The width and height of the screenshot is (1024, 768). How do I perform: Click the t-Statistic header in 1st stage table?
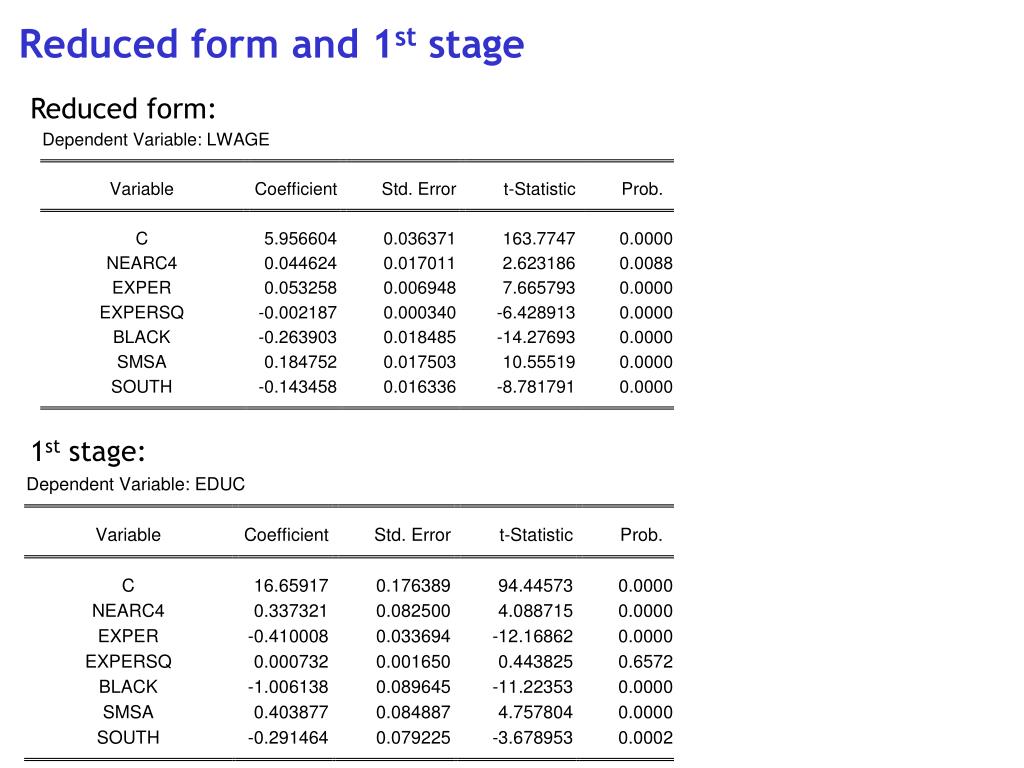(x=536, y=535)
